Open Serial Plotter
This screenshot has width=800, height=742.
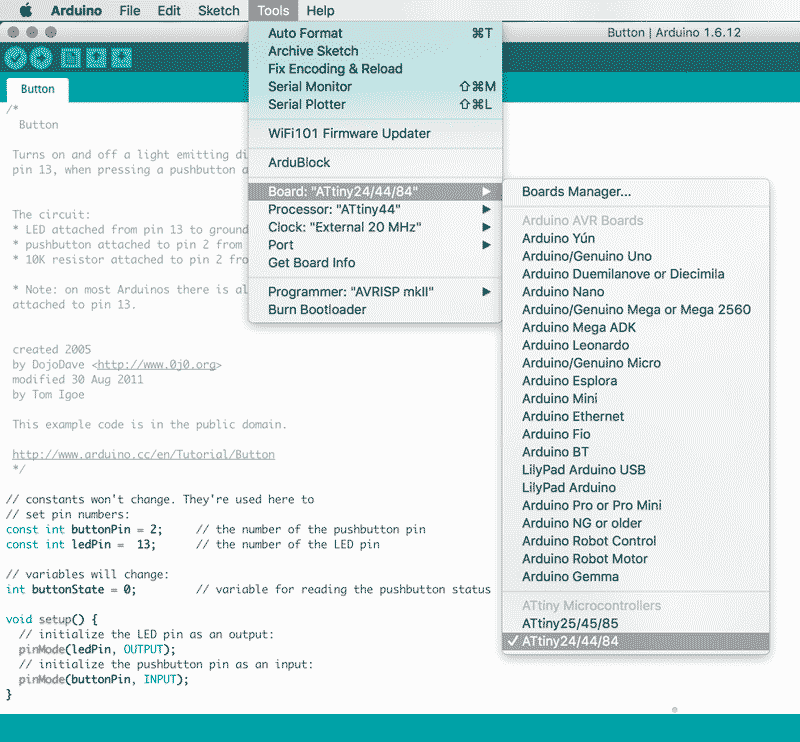pos(375,105)
